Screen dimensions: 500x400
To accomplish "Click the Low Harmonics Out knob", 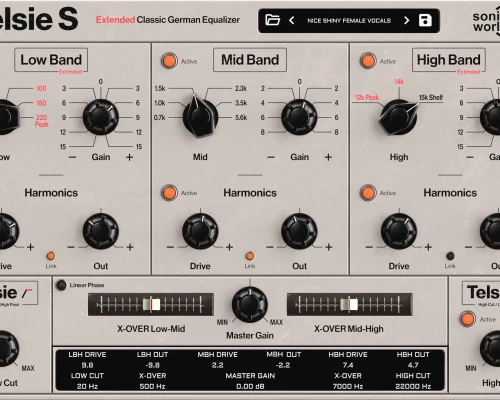I will pos(101,231).
